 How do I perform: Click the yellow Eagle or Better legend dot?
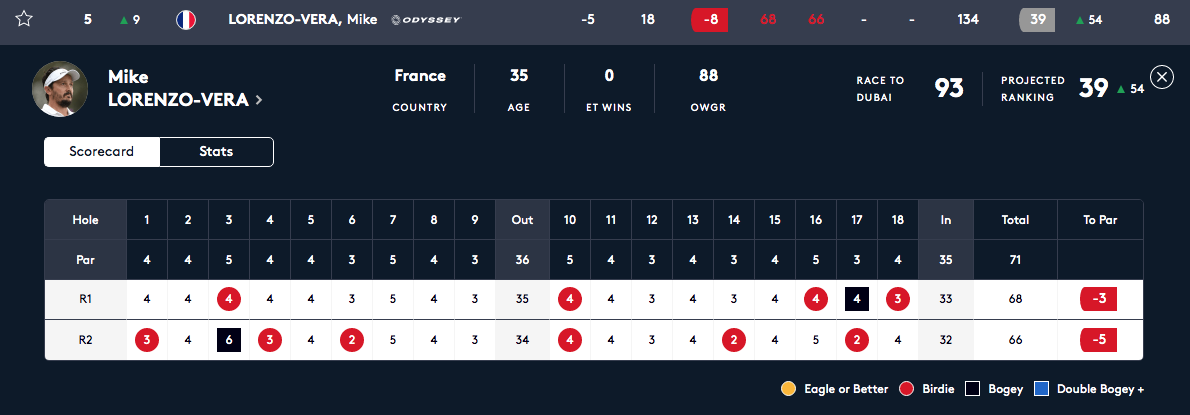(x=789, y=389)
